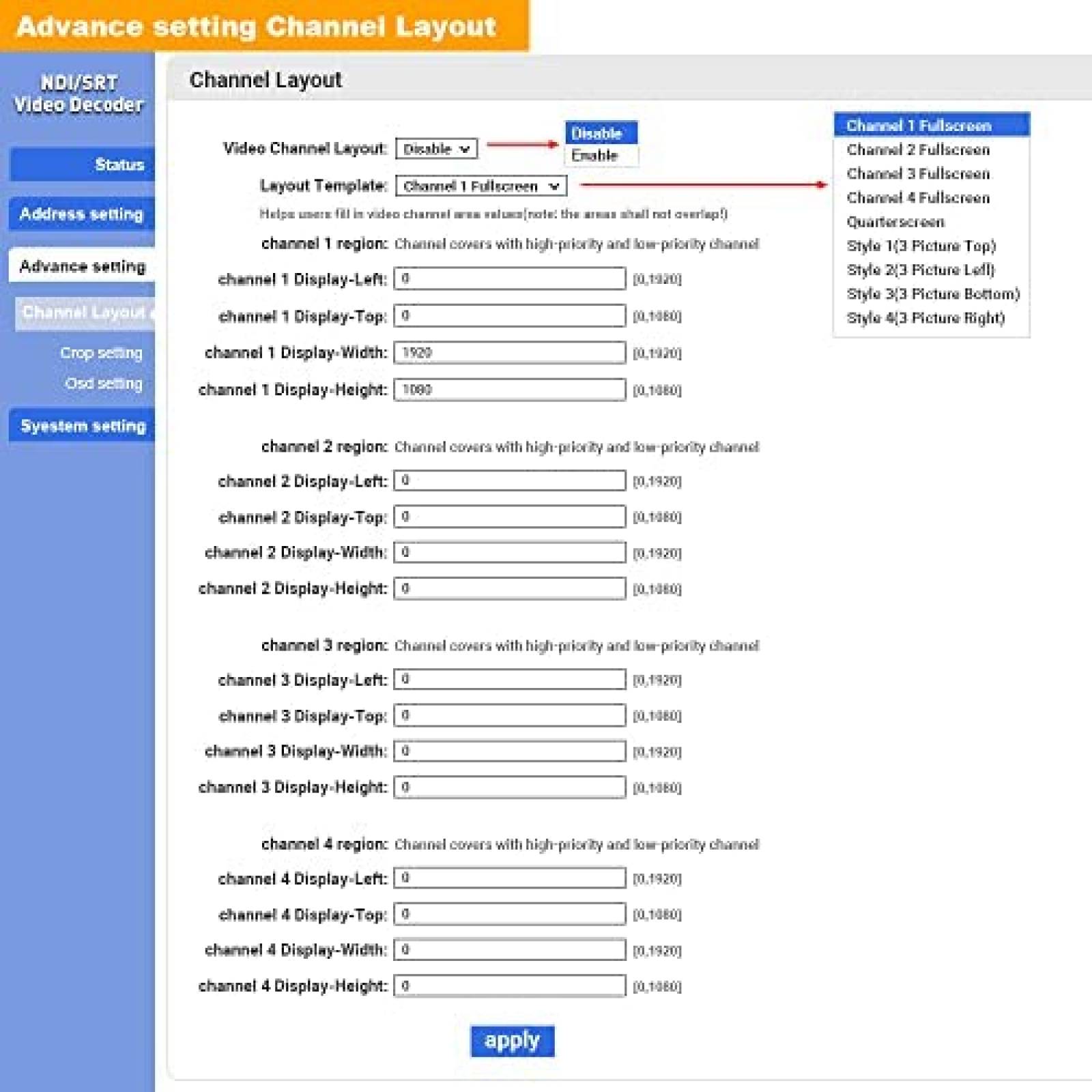Click the channel 1 Display-Width field
This screenshot has width=1092, height=1092.
(508, 353)
